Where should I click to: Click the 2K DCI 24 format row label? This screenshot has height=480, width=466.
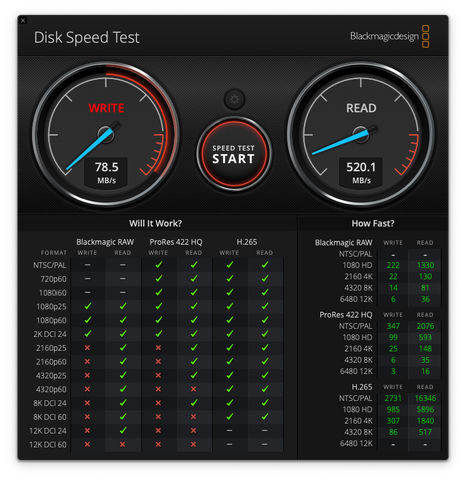[x=50, y=334]
